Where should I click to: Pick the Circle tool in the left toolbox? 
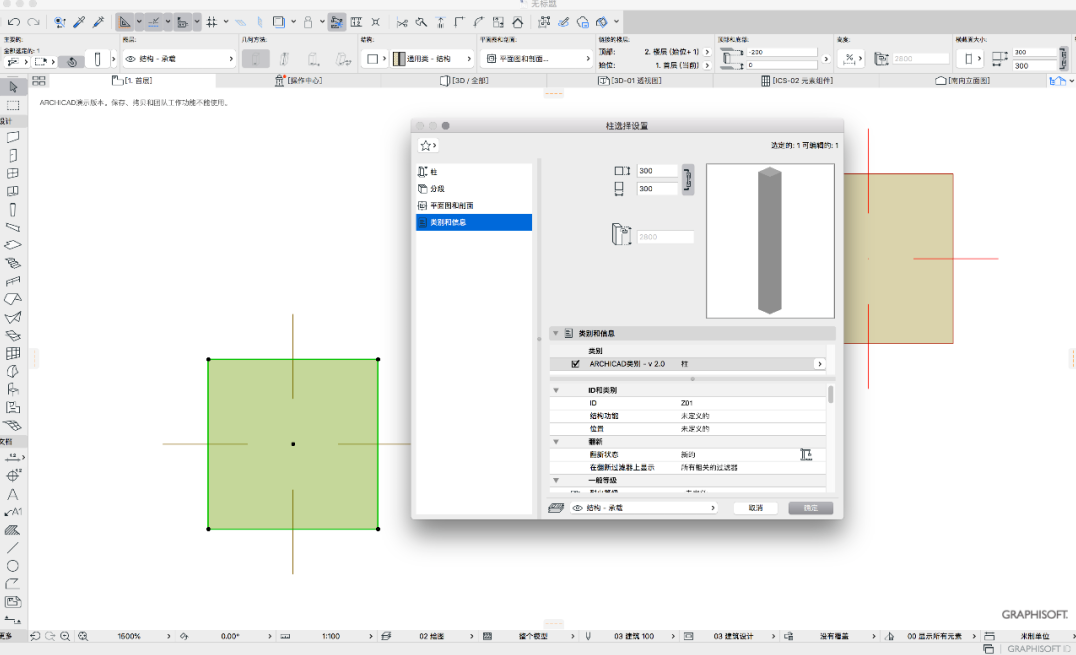point(12,566)
